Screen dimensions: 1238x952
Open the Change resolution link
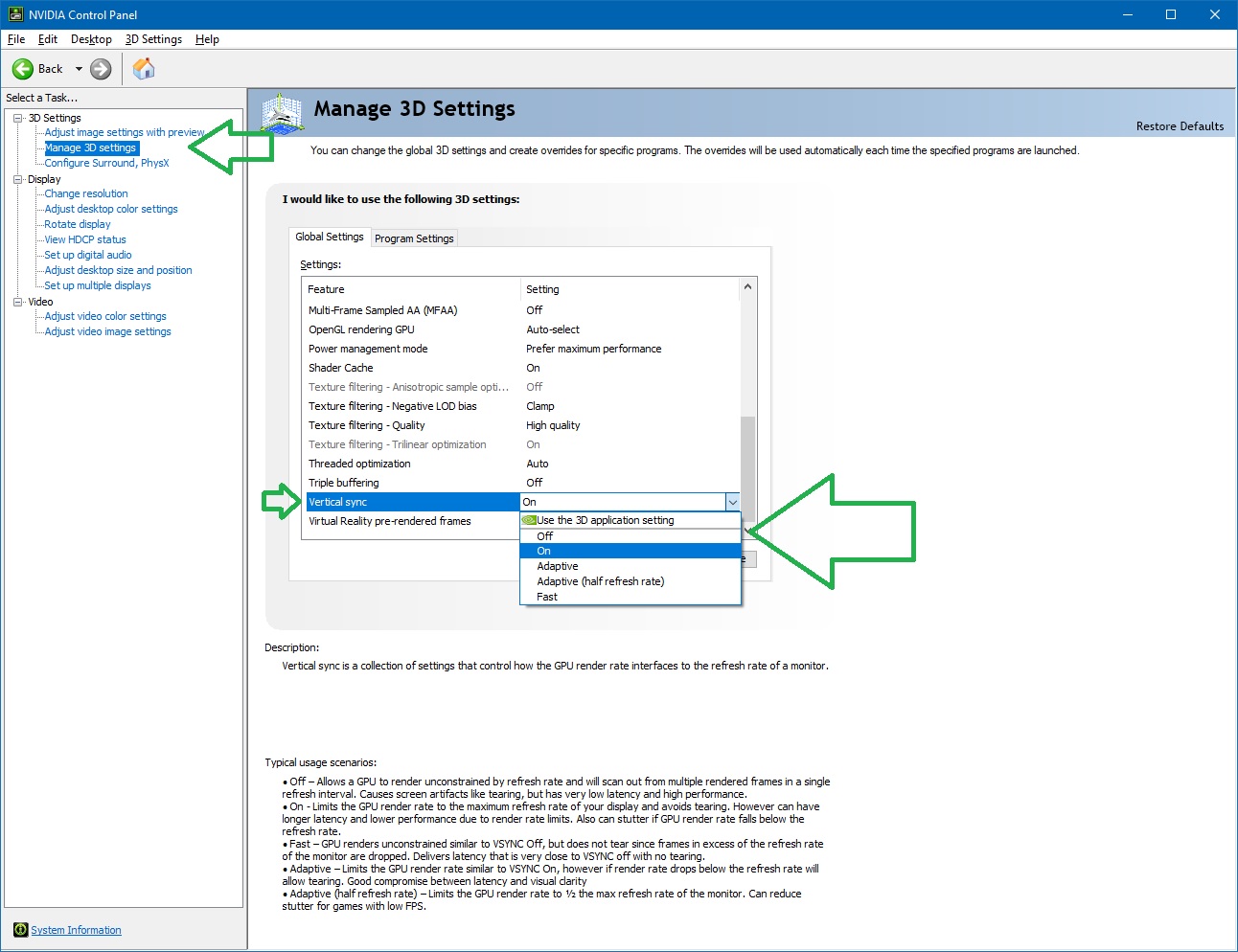(86, 193)
